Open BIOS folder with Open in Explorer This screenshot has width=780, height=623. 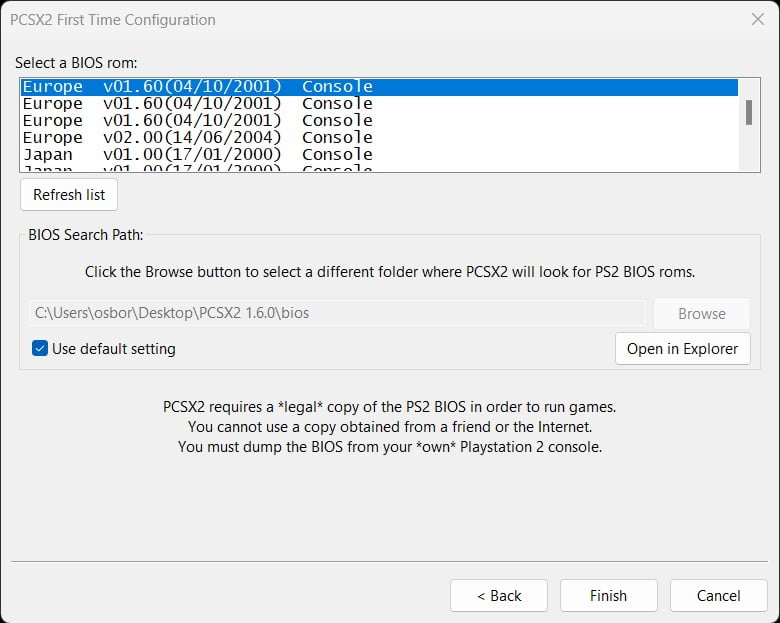[682, 349]
